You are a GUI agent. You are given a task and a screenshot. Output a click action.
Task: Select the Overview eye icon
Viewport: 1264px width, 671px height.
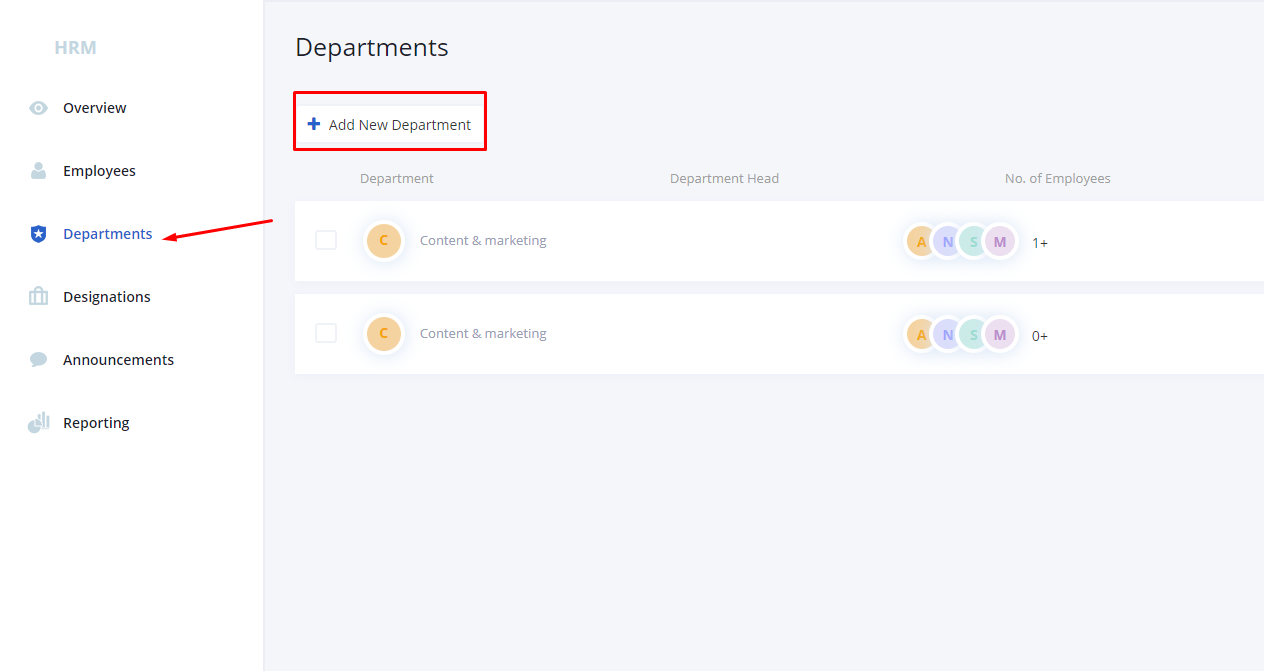point(38,107)
